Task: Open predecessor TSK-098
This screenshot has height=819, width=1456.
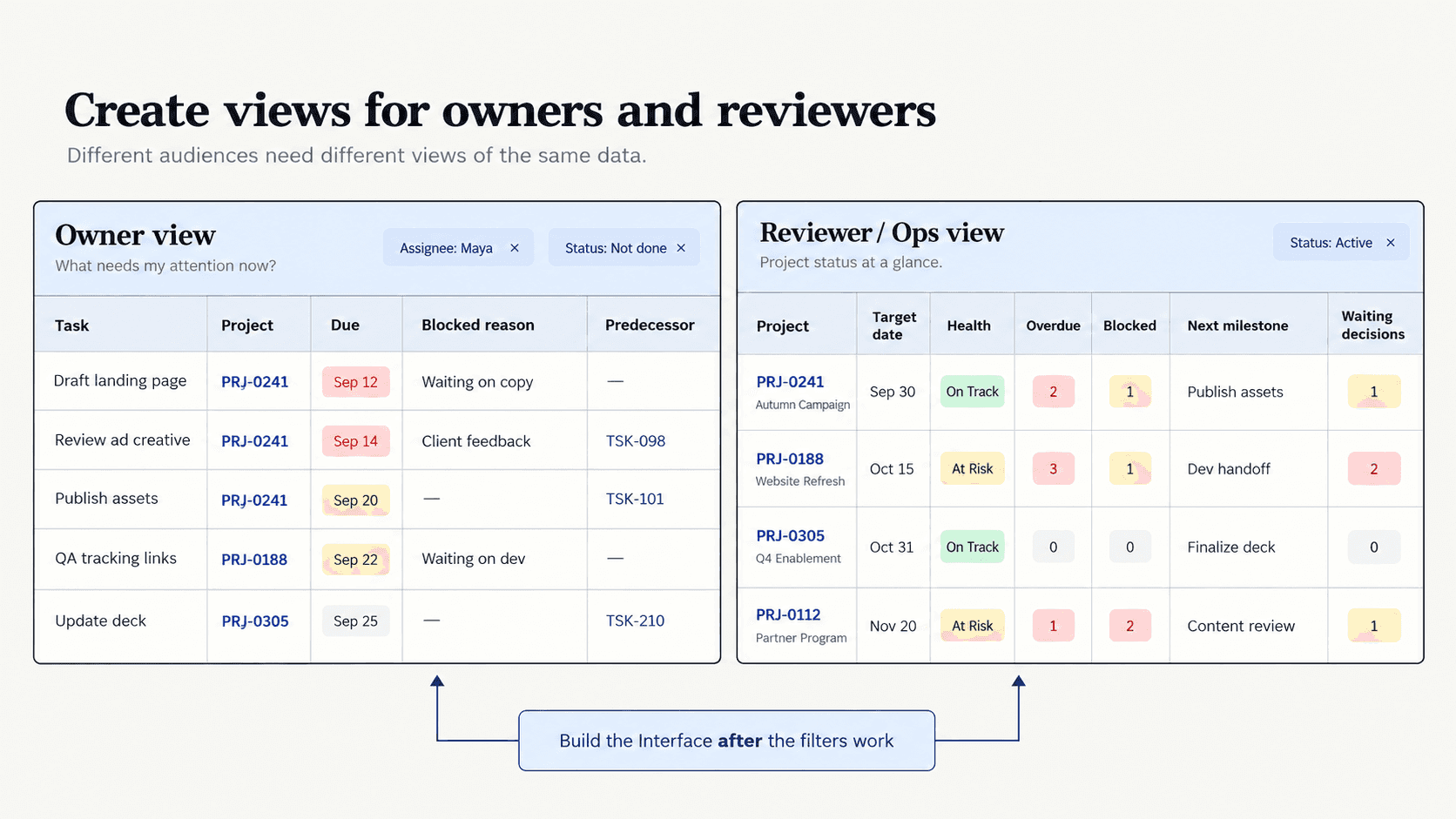Action: 636,440
